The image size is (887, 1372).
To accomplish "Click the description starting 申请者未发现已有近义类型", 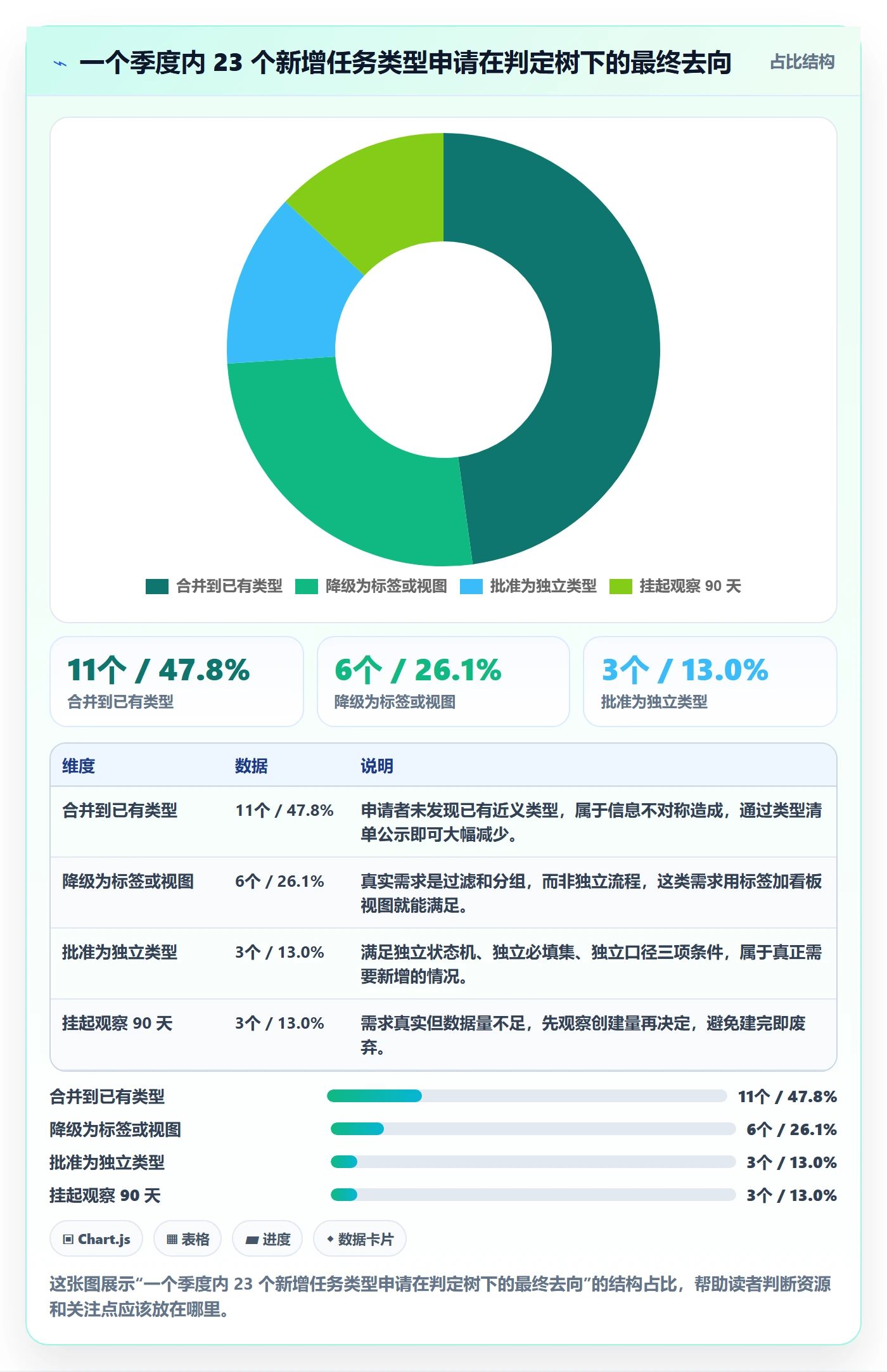I will click(591, 822).
